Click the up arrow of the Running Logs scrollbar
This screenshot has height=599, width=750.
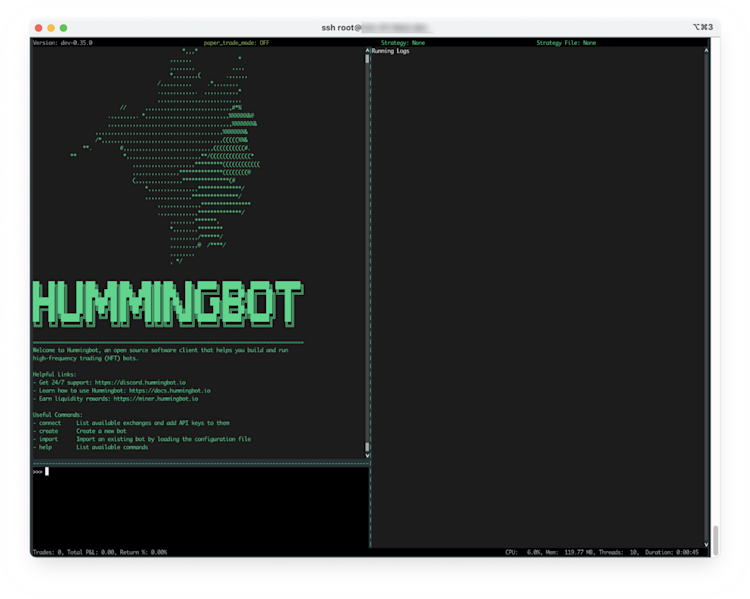click(x=706, y=50)
